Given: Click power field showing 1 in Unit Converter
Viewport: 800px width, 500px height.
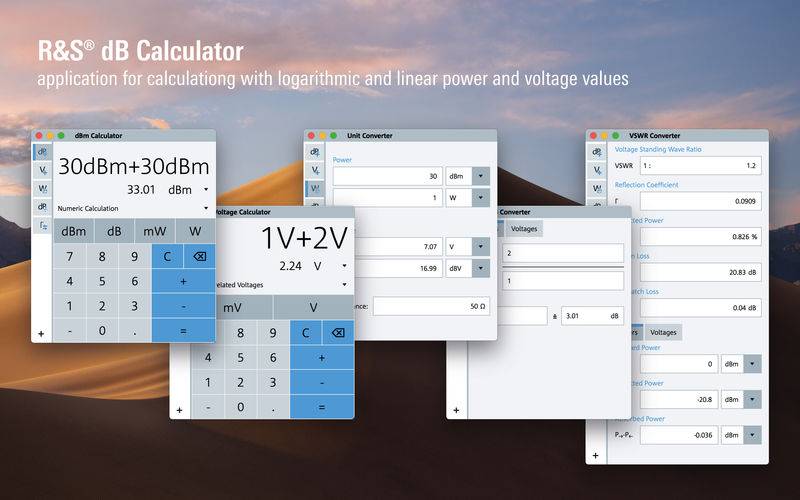Looking at the screenshot, I should [x=388, y=197].
